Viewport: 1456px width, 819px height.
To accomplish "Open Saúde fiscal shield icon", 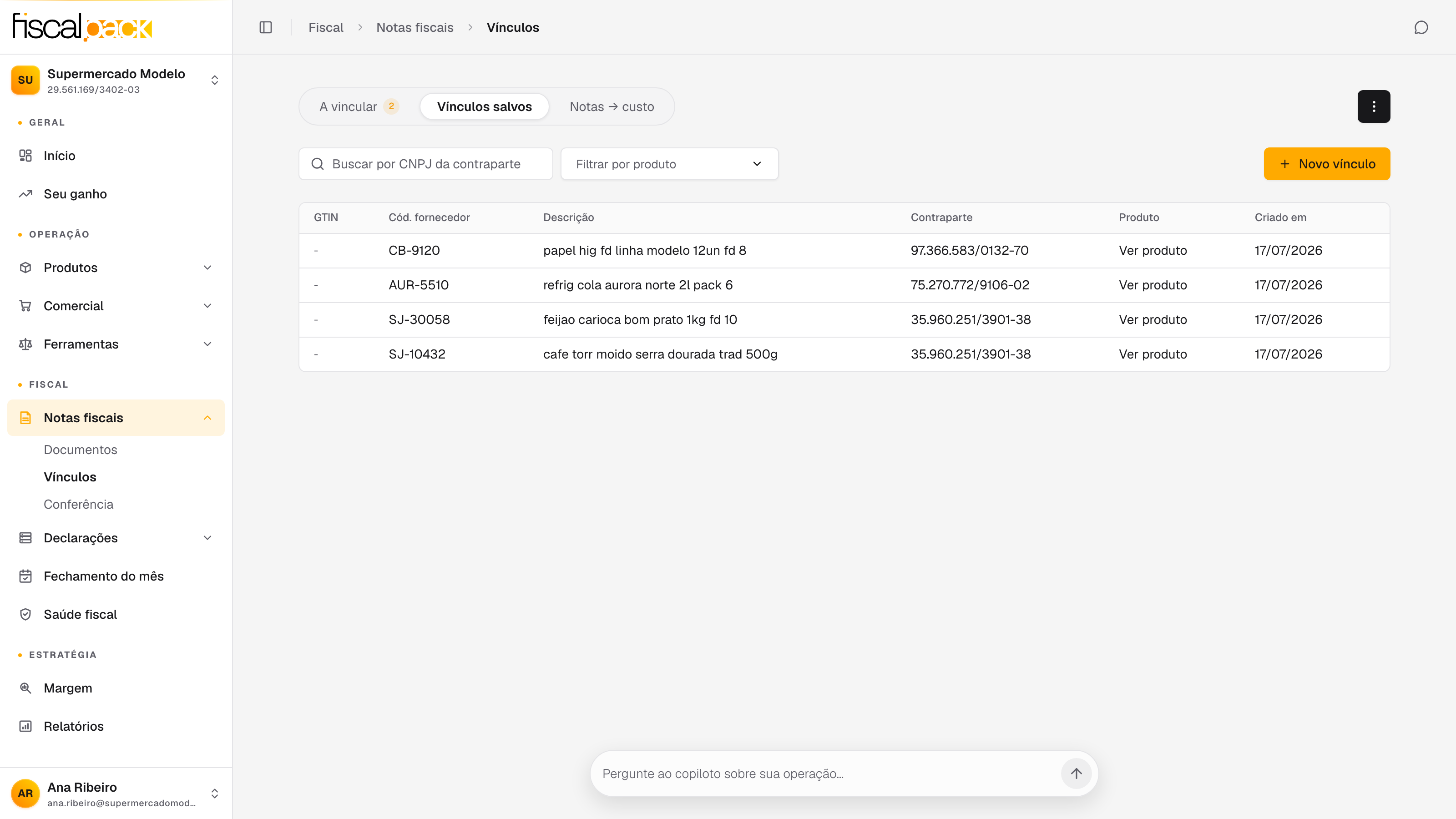I will [25, 614].
